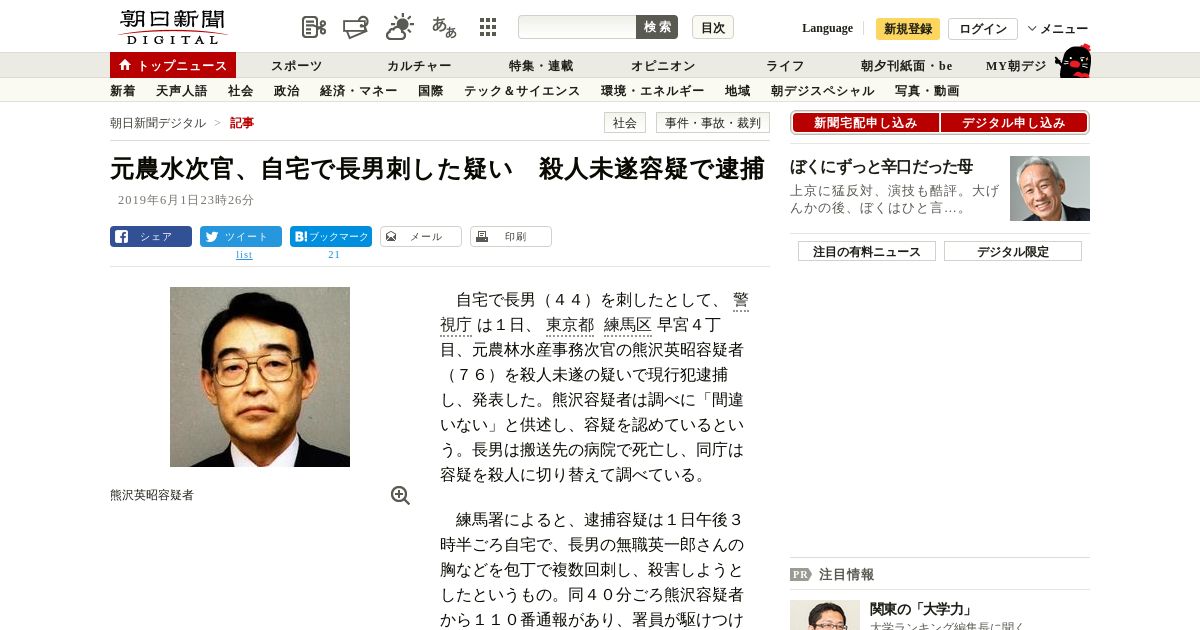
Task: Click the ログイン login button
Action: coord(983,29)
